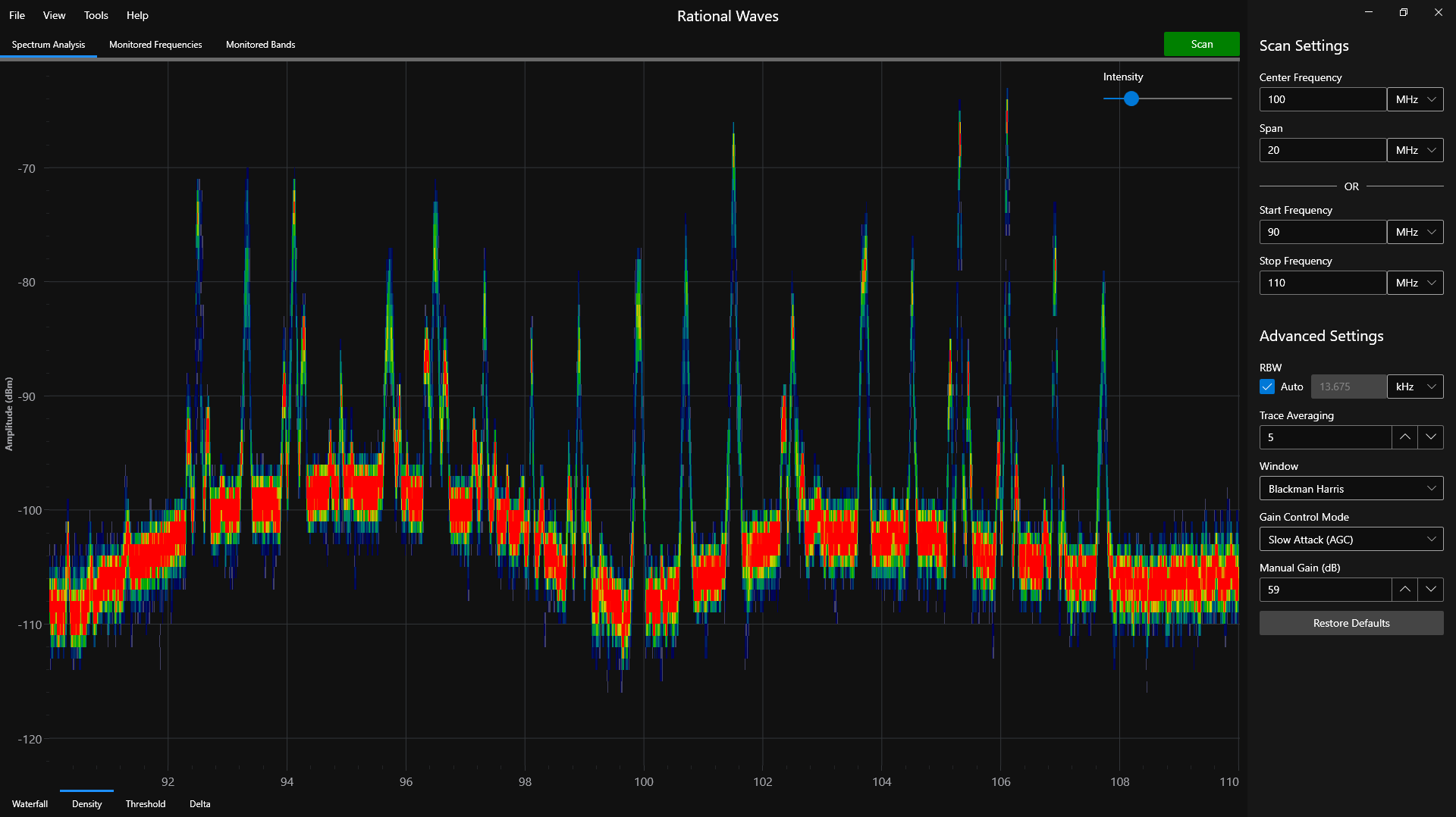Disable the Auto RBW checkbox

click(1266, 387)
